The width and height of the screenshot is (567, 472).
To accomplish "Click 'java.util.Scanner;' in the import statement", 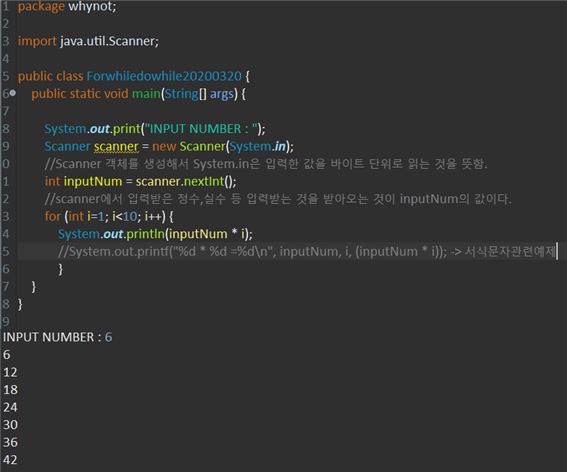I will [x=109, y=41].
